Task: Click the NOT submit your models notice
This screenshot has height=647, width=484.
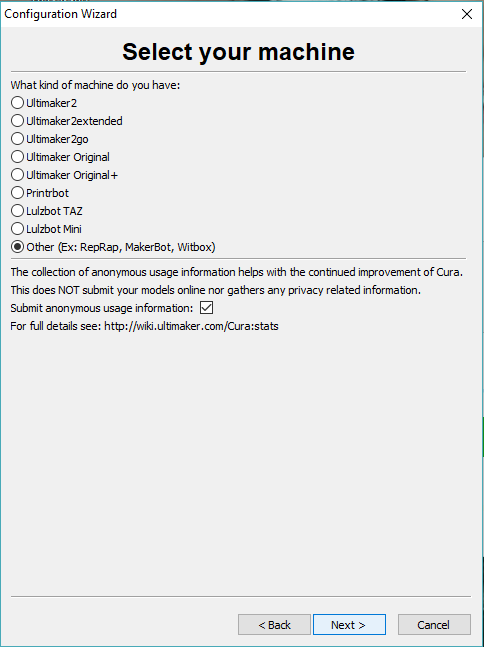Action: (216, 290)
